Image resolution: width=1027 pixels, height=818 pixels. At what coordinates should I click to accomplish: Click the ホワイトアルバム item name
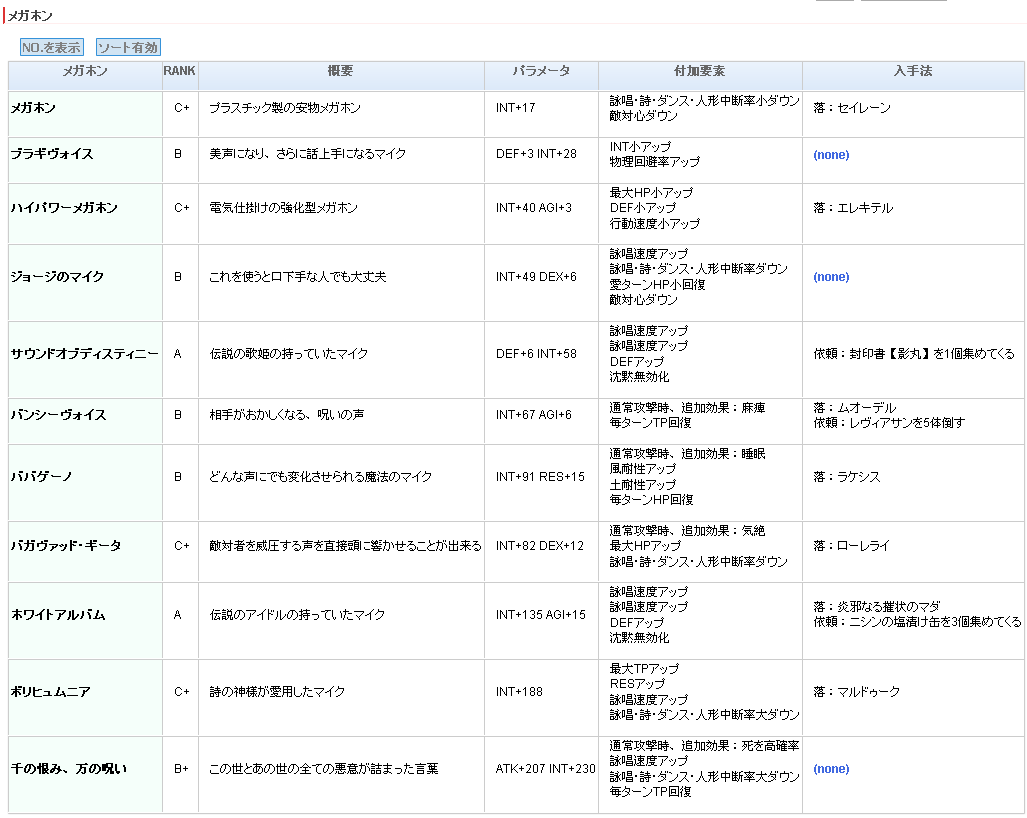pos(58,615)
